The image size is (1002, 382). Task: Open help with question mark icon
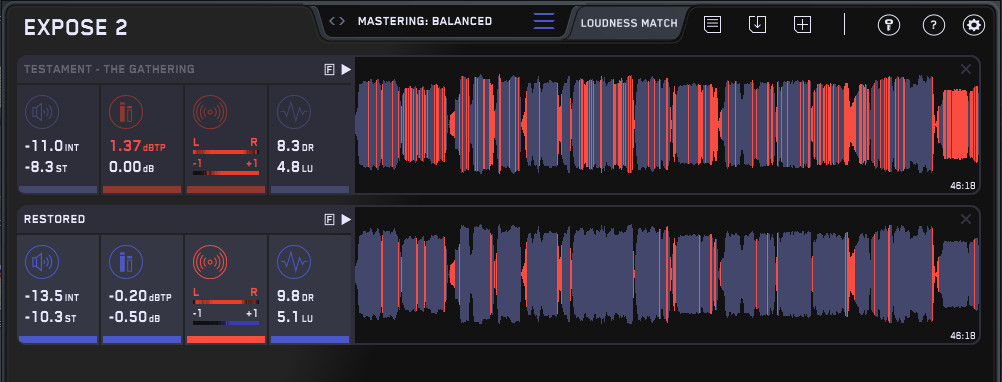[x=934, y=26]
